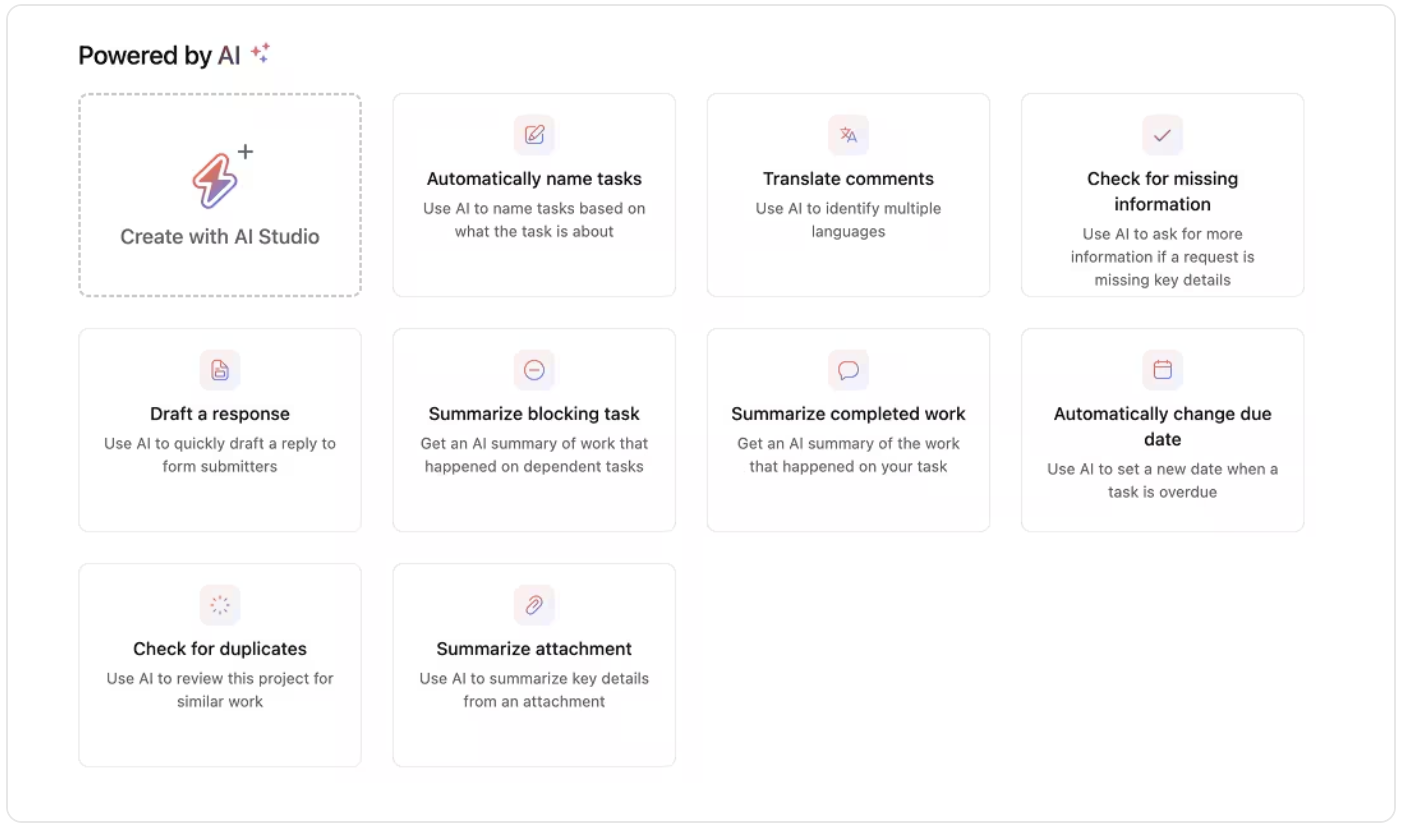Image resolution: width=1402 pixels, height=828 pixels.
Task: Click the speech bubble completed work icon
Action: pyautogui.click(x=848, y=370)
